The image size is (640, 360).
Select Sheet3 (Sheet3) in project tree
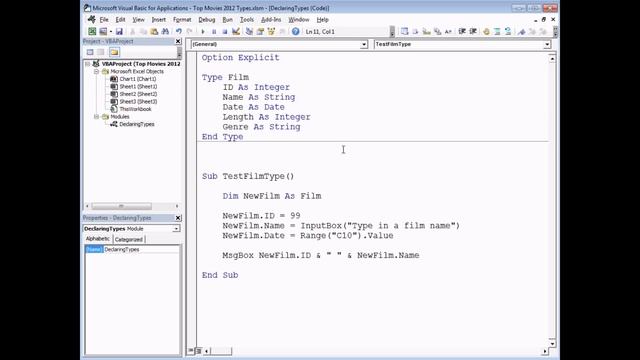(x=138, y=102)
